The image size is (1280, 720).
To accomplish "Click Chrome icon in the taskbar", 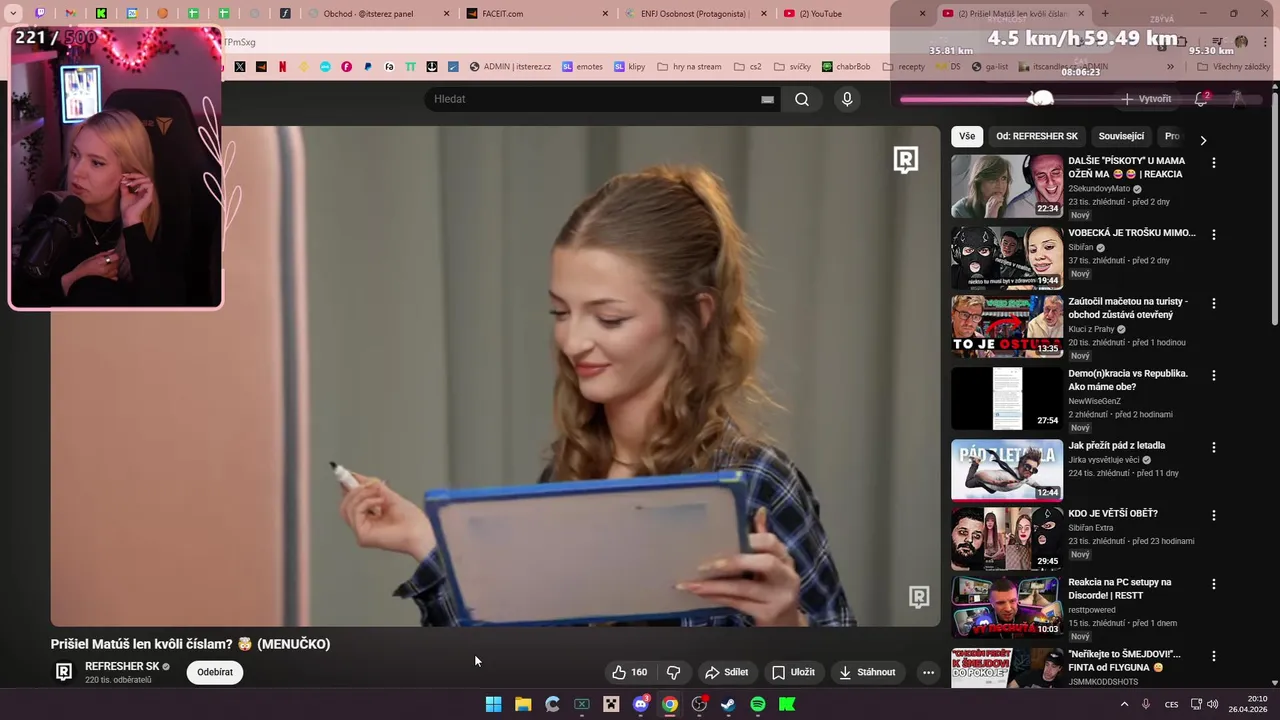I will [670, 704].
